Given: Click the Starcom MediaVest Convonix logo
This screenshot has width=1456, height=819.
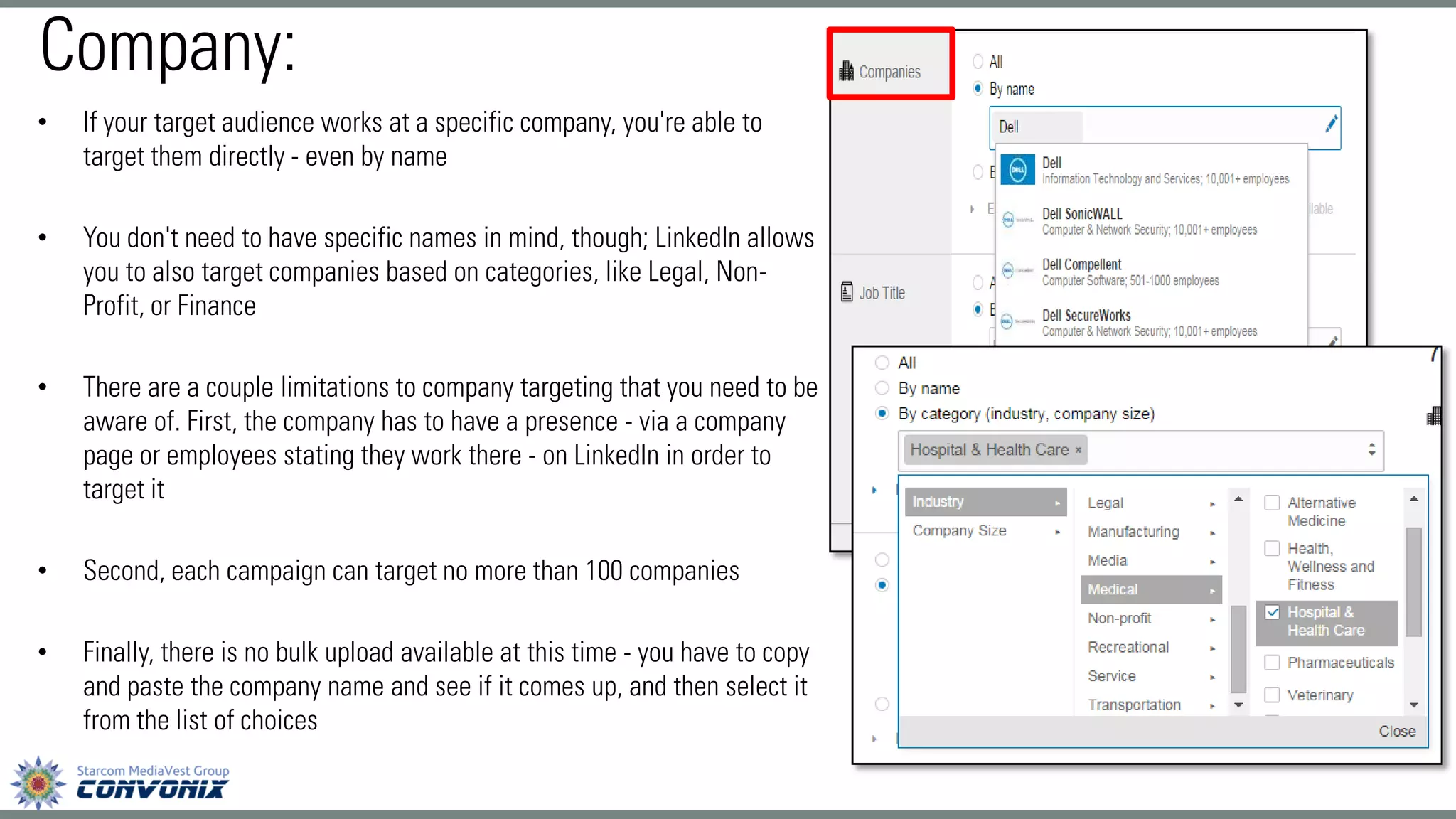Looking at the screenshot, I should (119, 783).
